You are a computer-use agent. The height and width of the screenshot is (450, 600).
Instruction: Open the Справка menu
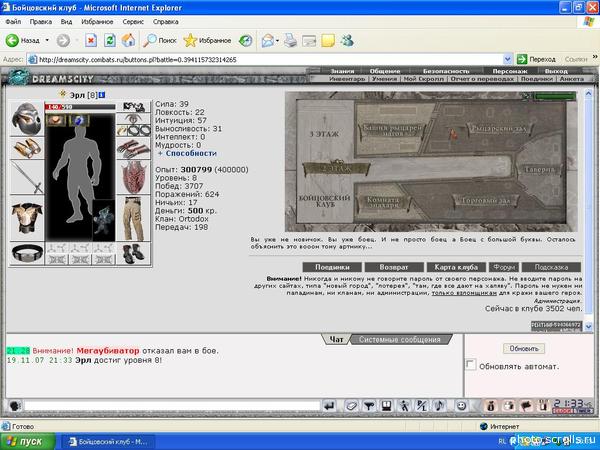[x=166, y=22]
